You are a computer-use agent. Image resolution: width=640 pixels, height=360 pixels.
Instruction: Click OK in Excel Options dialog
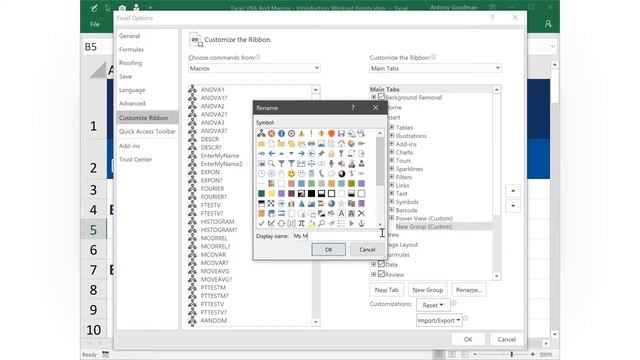point(468,339)
